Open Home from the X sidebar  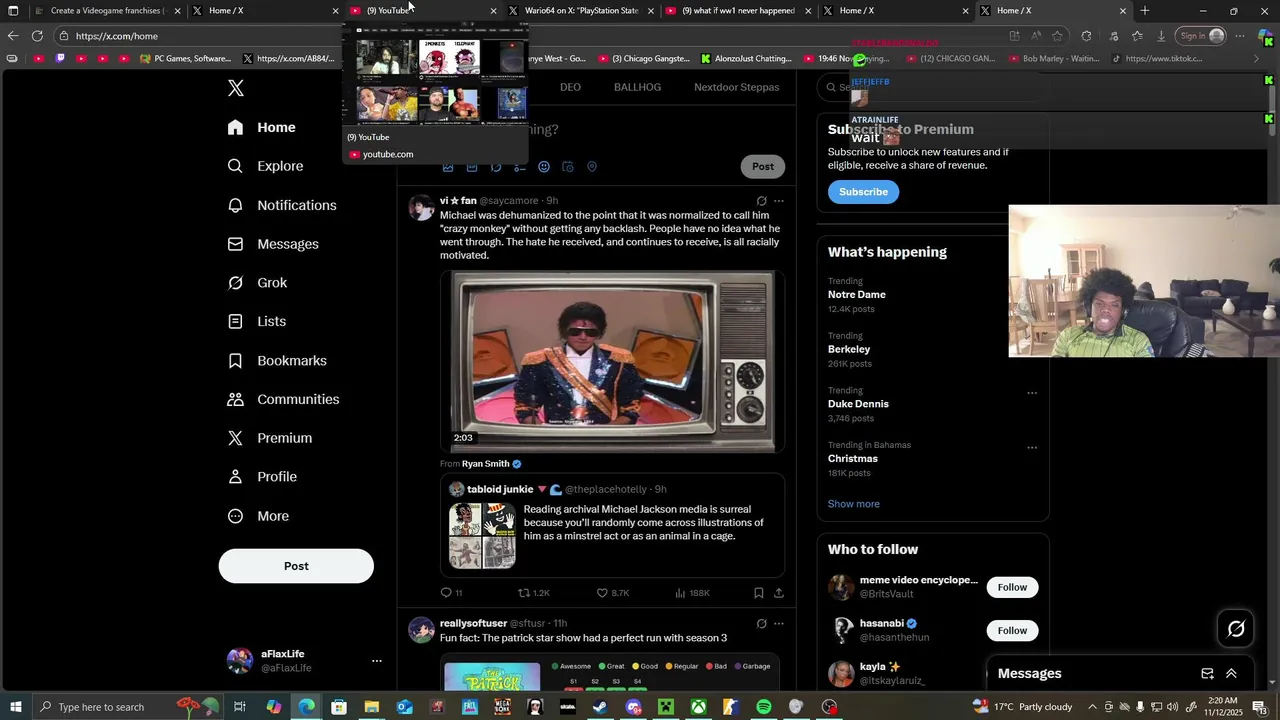[x=261, y=127]
